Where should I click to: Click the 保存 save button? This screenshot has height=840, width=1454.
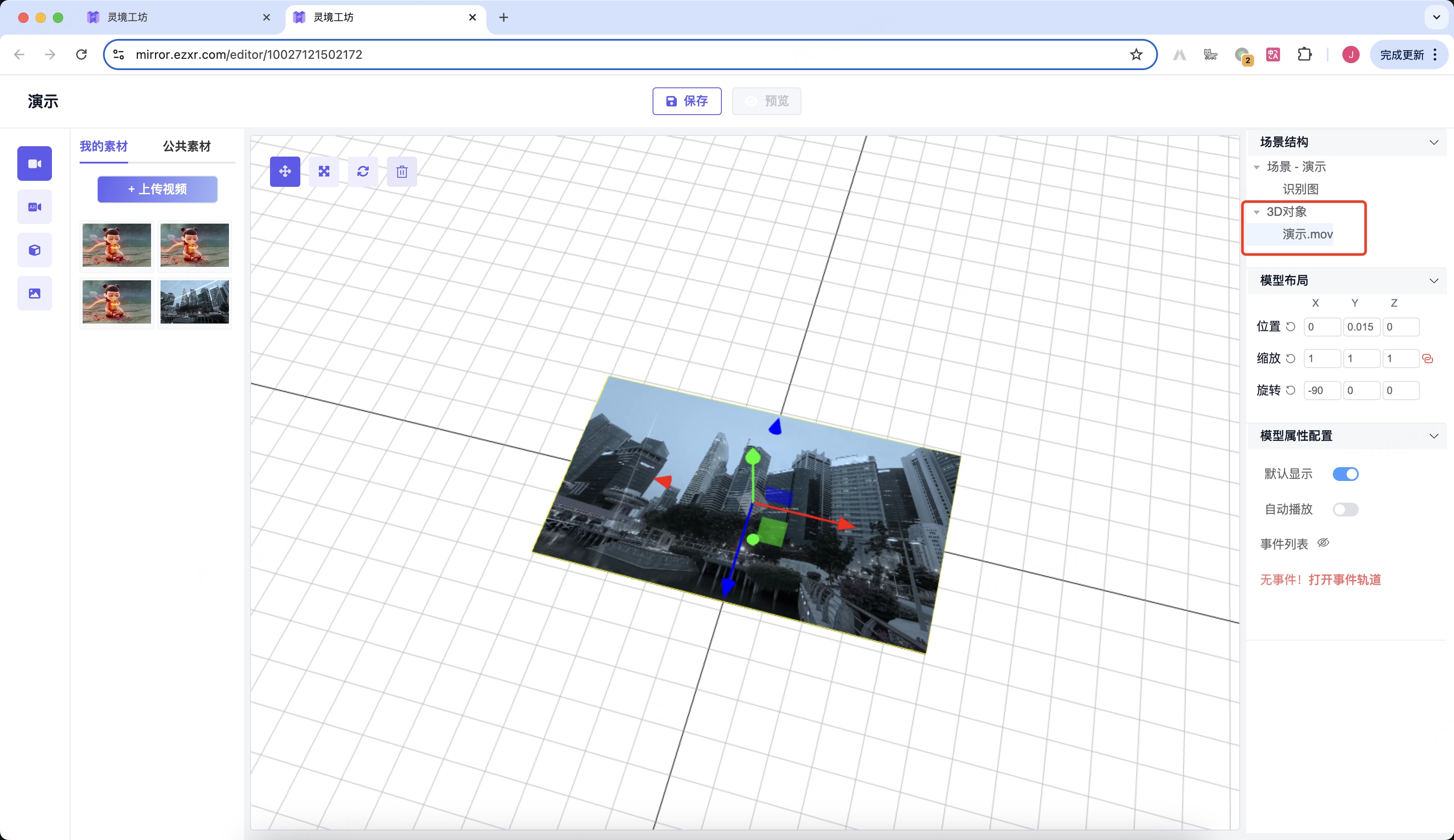(x=687, y=101)
